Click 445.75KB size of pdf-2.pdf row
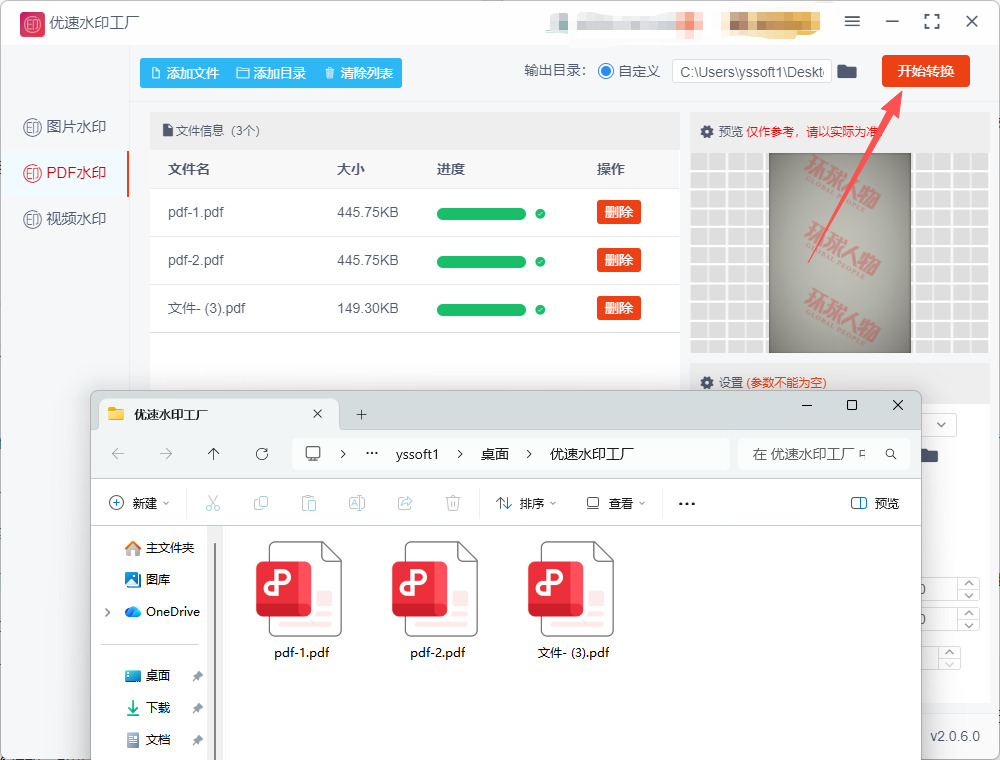1000x760 pixels. (367, 260)
